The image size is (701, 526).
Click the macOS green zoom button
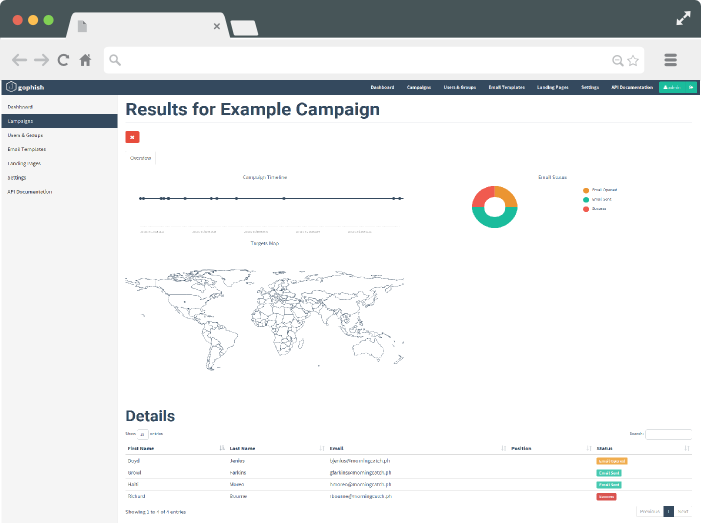click(49, 20)
